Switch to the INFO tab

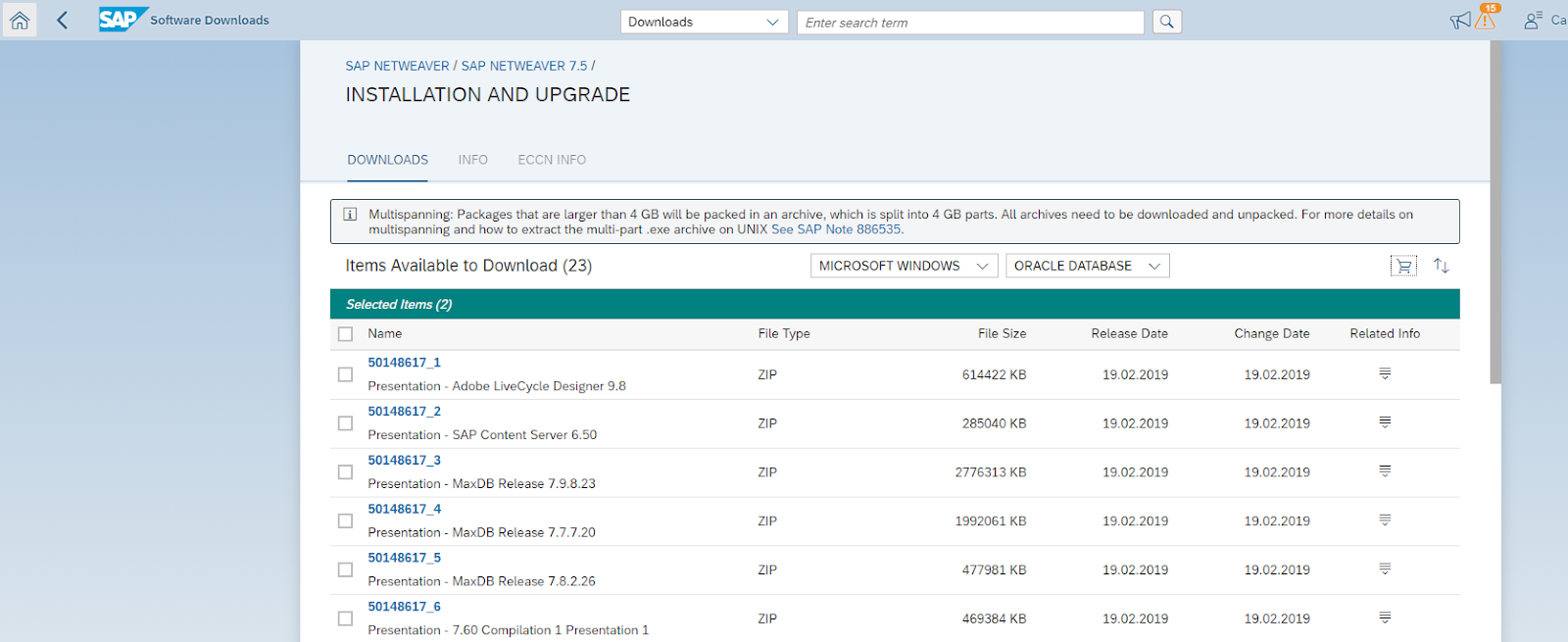tap(472, 160)
